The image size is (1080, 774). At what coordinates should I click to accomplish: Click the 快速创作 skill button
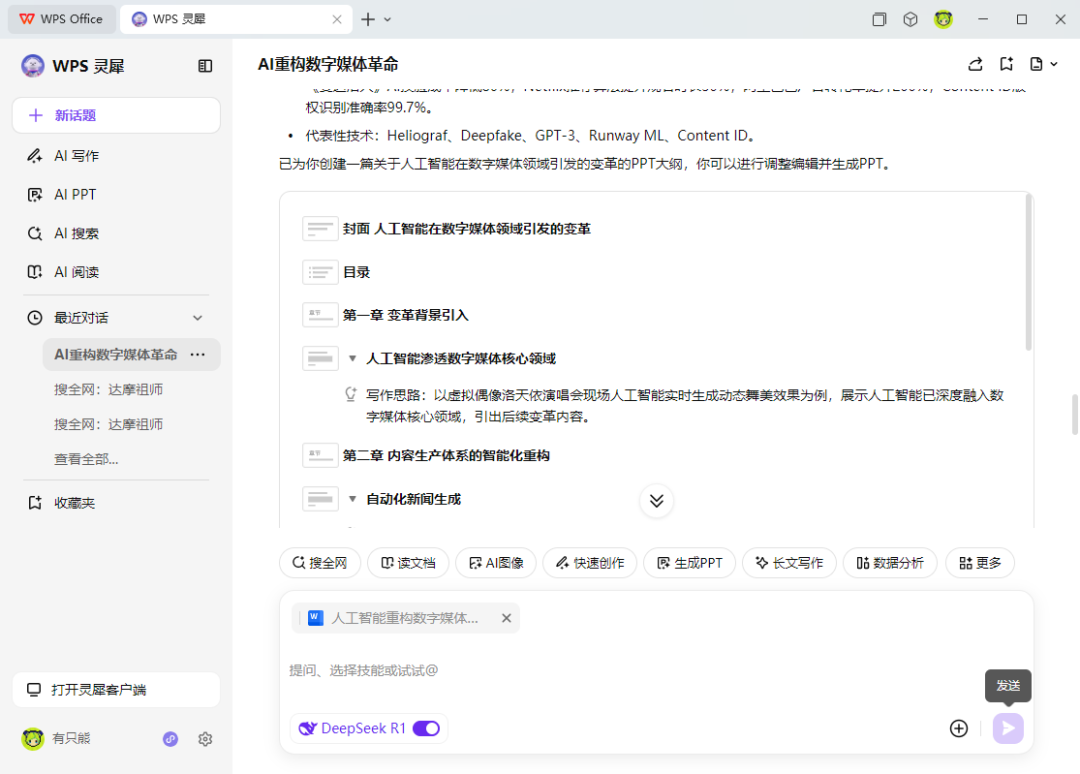tap(590, 563)
